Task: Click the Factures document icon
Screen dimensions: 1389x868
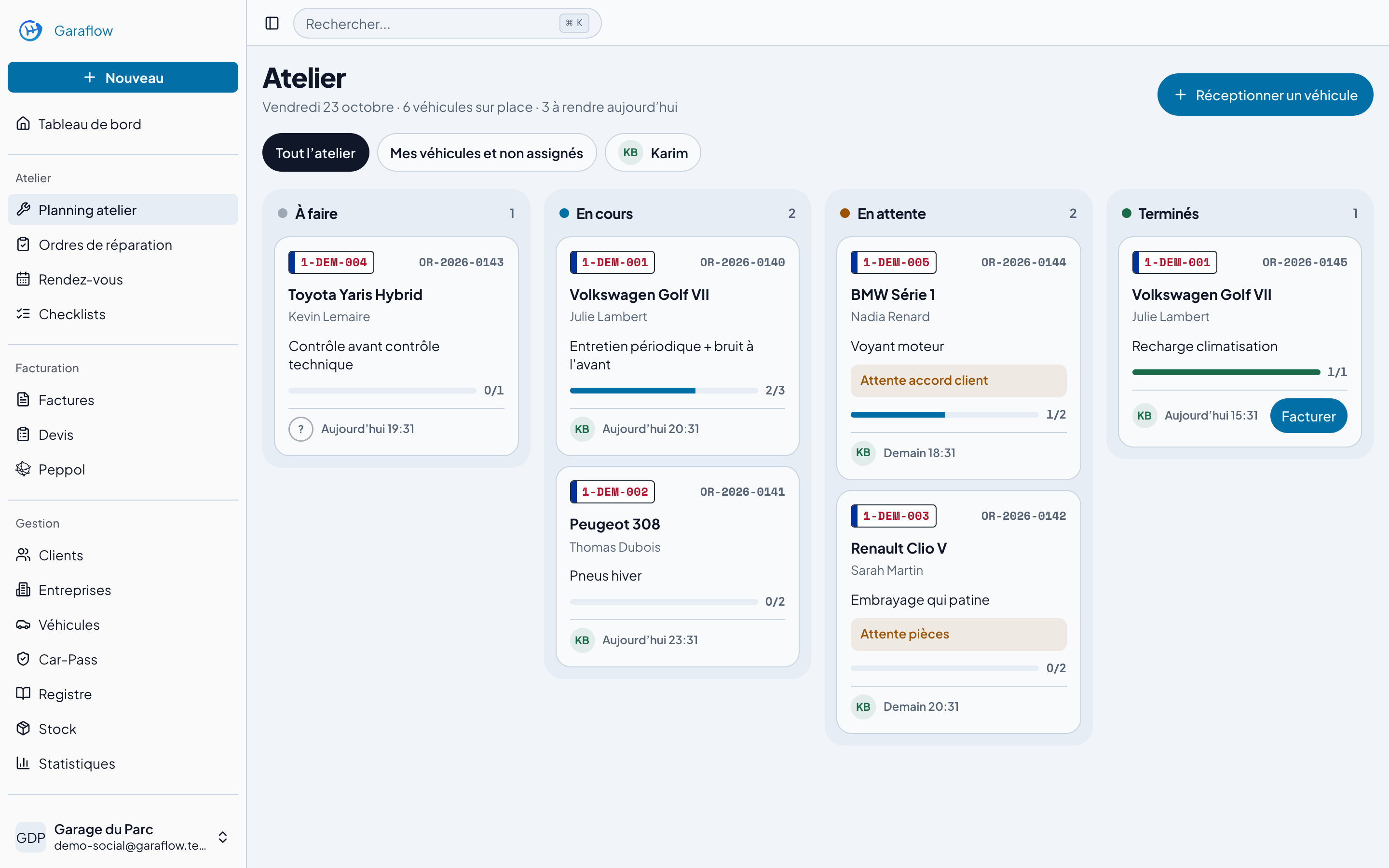Action: [23, 400]
